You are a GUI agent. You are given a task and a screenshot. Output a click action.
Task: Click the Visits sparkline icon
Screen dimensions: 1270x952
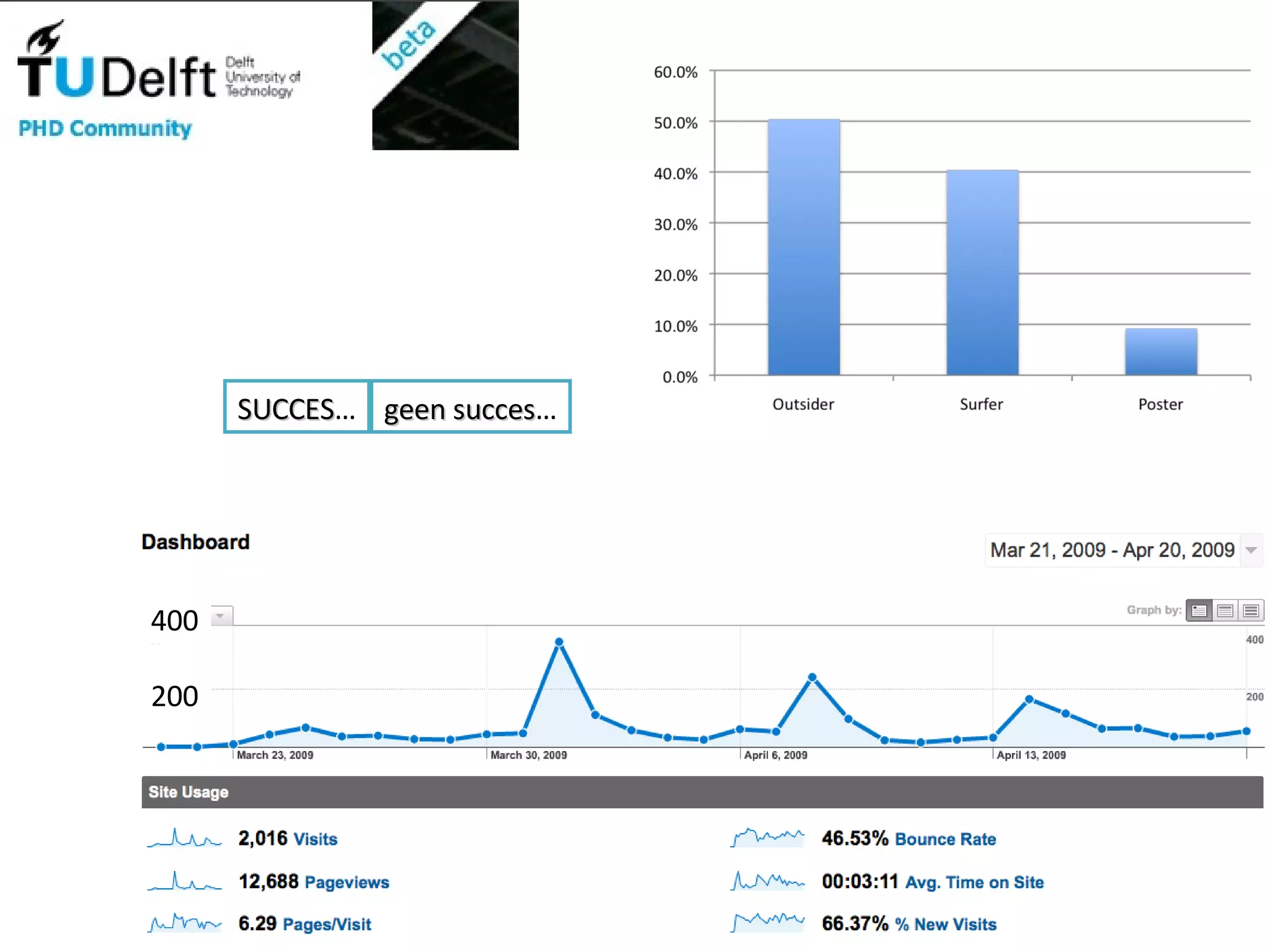coord(184,838)
